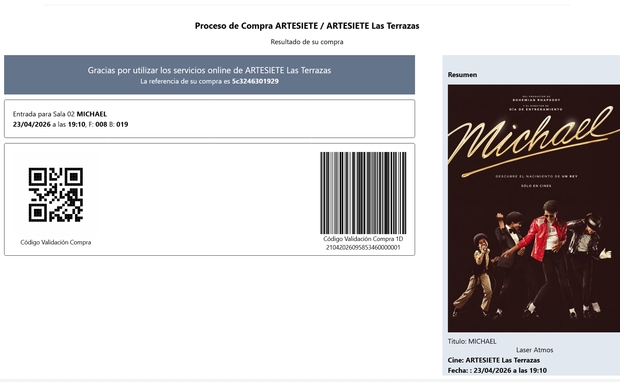Screen dimensions: 620x382
Task: Click the 'Resultado de su compra' subtitle
Action: [307, 42]
